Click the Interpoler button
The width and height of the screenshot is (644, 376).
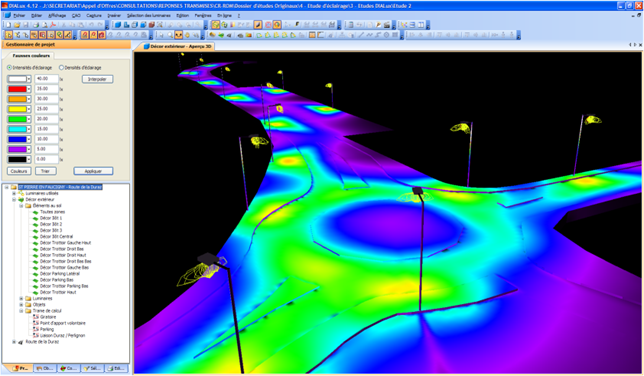[x=97, y=79]
